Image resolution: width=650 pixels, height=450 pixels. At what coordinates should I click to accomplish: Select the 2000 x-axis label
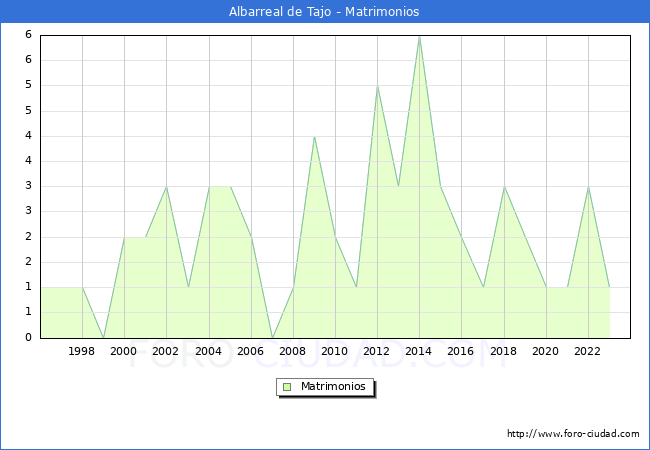[x=124, y=351]
